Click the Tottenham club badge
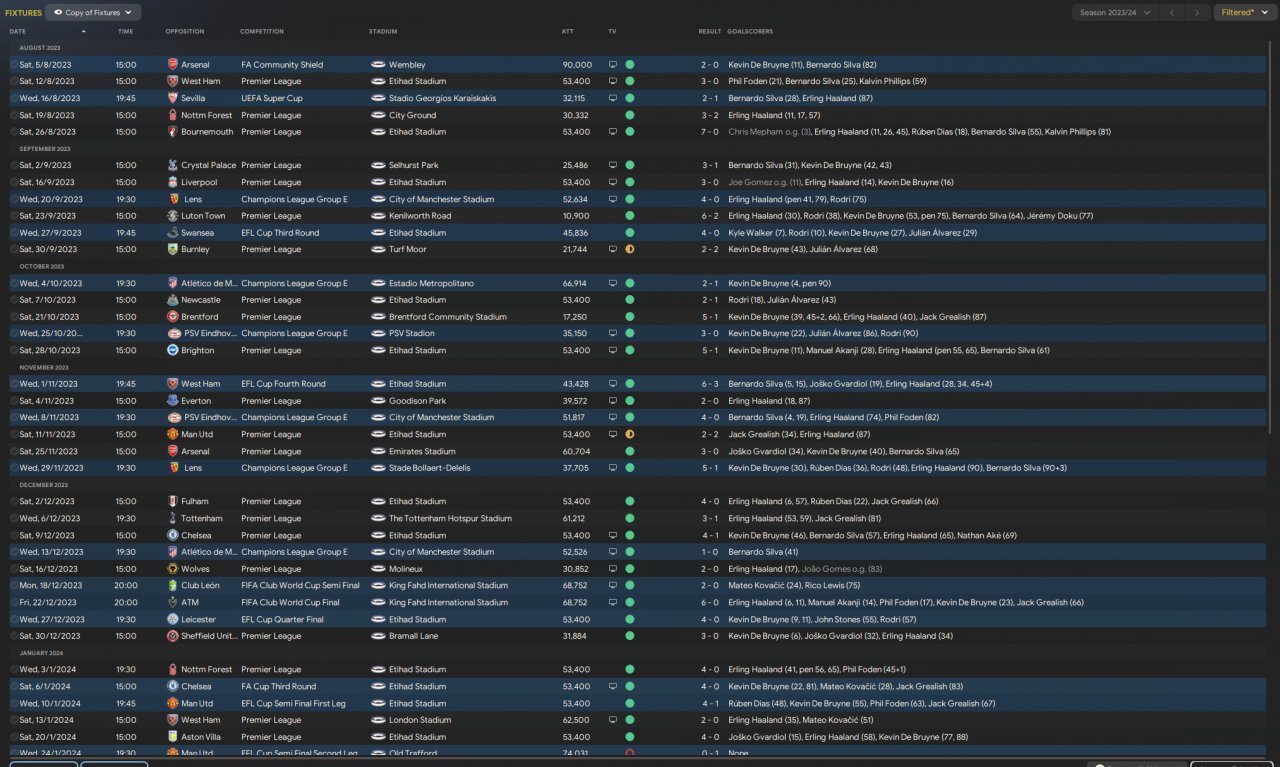Image resolution: width=1280 pixels, height=767 pixels. 173,518
